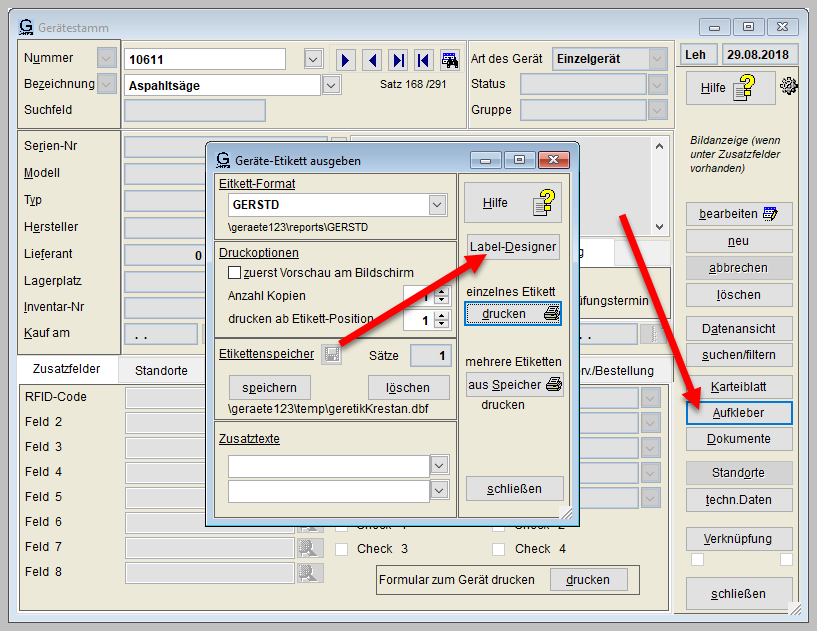Click the Etikettenspeicher disk icon
Image resolution: width=817 pixels, height=631 pixels.
pos(331,354)
